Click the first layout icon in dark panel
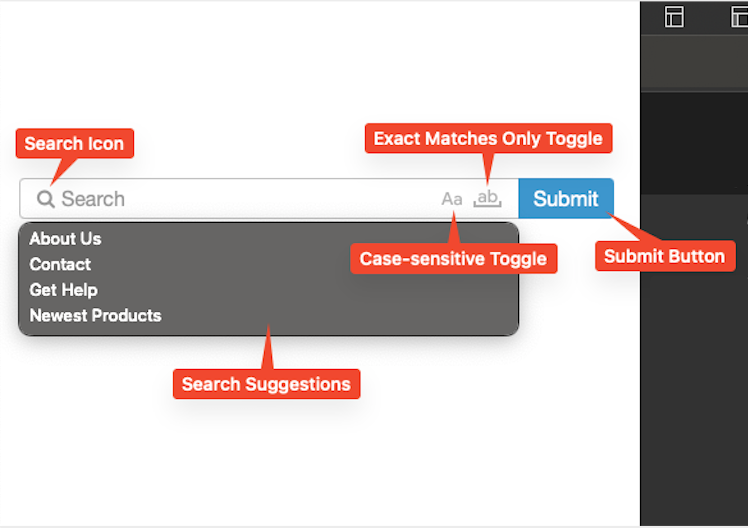This screenshot has width=748, height=528. click(x=674, y=17)
